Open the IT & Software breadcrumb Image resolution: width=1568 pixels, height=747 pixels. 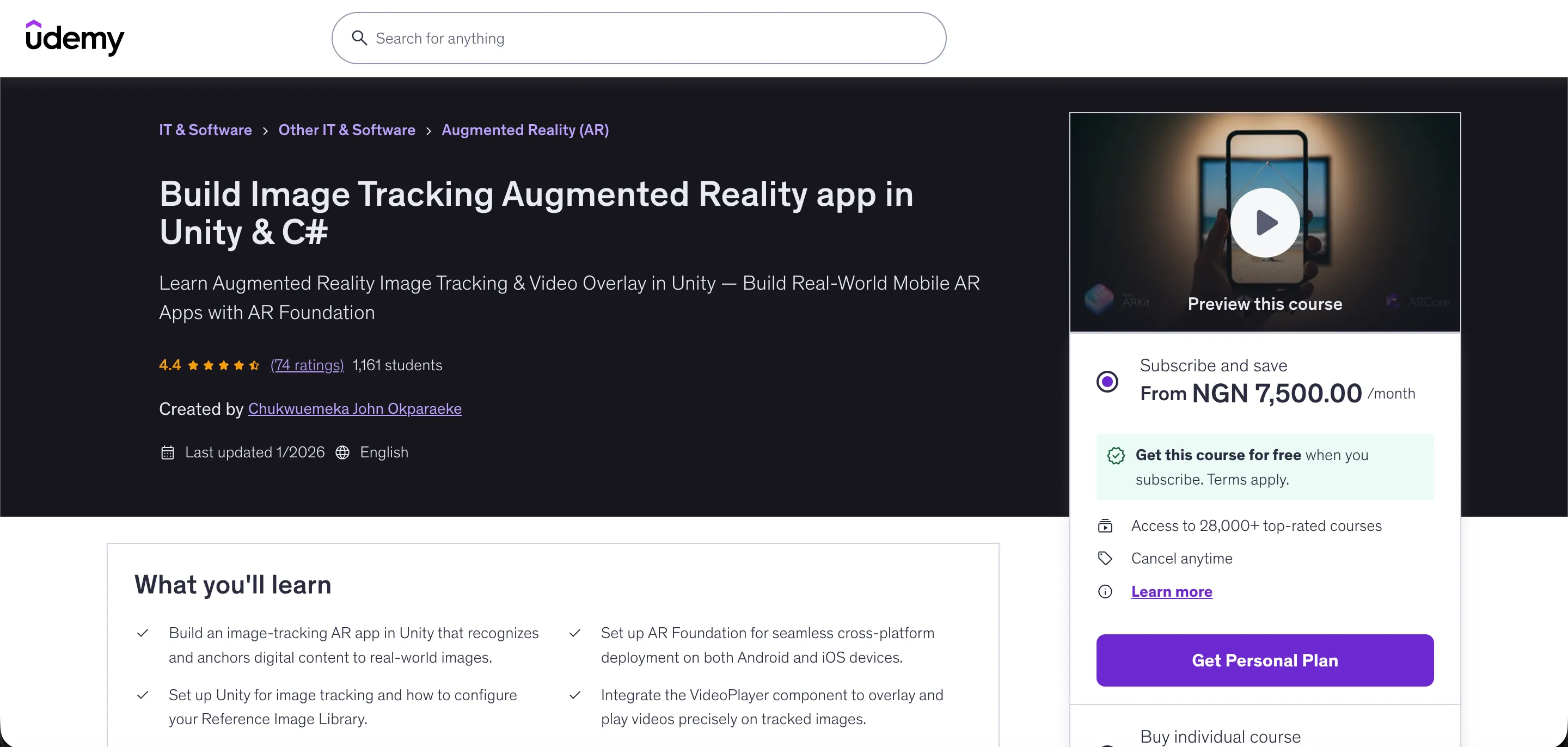click(x=205, y=130)
